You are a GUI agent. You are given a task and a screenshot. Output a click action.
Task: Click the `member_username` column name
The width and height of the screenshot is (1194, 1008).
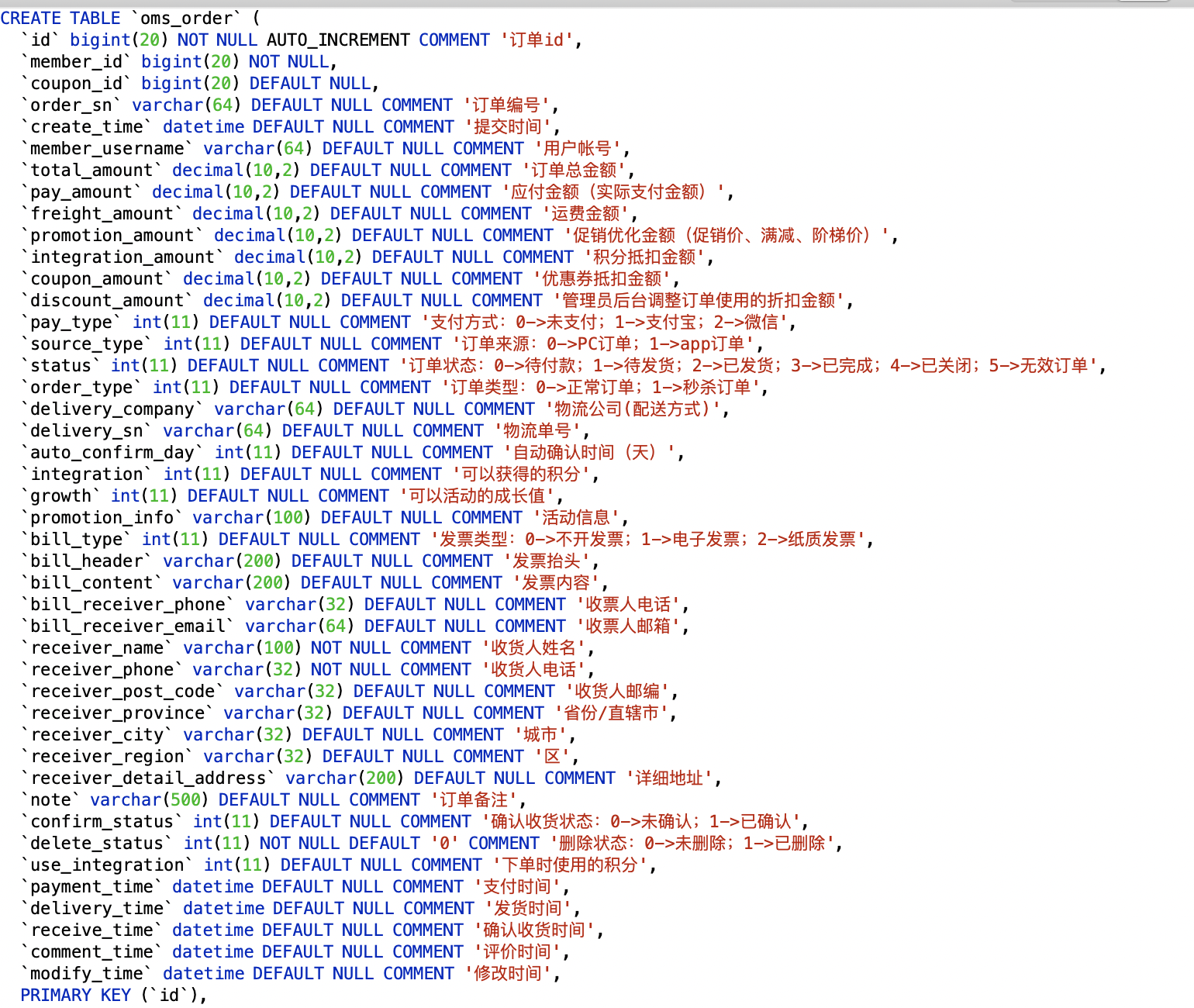(x=107, y=148)
